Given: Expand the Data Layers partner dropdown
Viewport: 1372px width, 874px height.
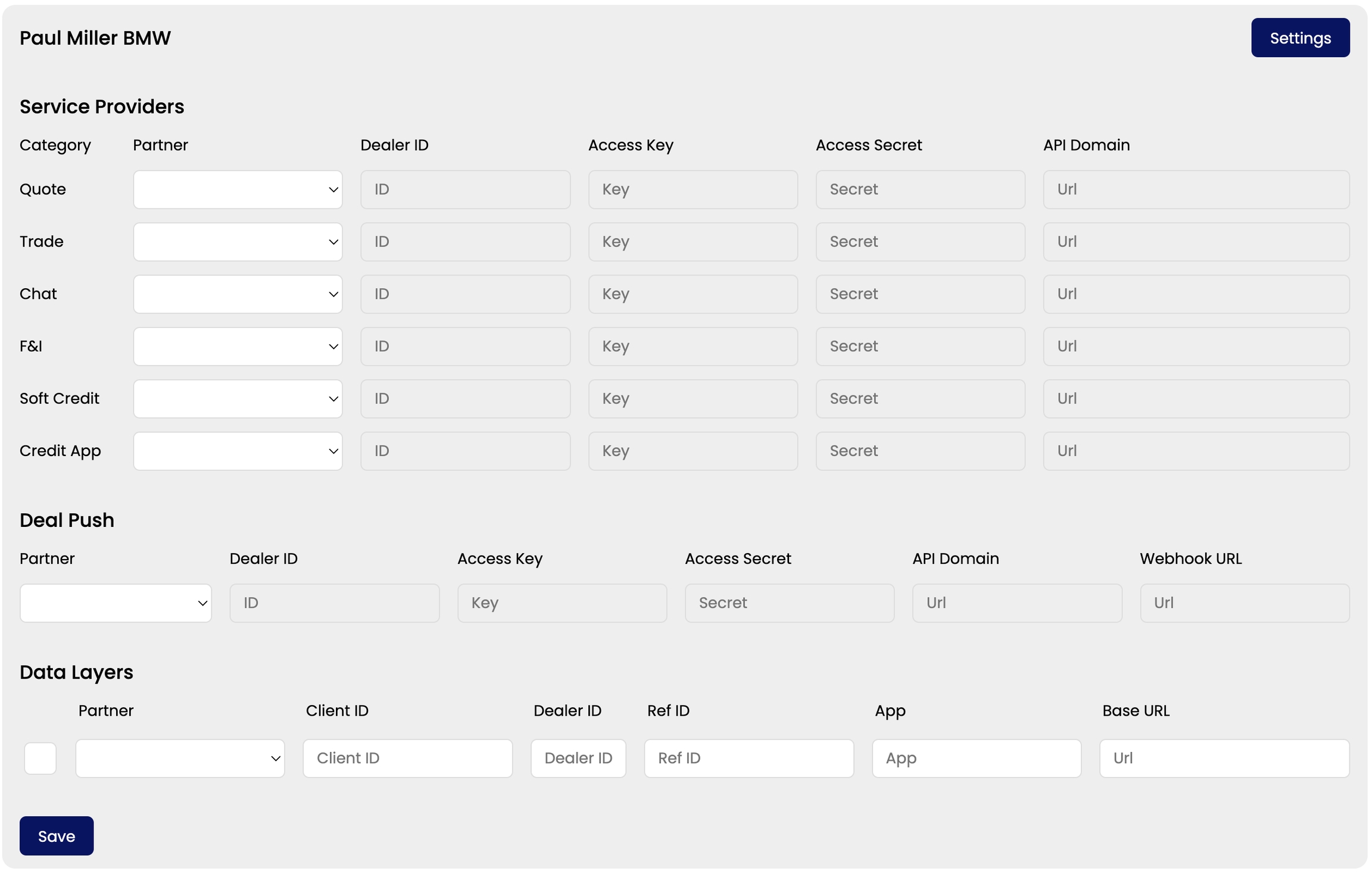Looking at the screenshot, I should pos(180,758).
